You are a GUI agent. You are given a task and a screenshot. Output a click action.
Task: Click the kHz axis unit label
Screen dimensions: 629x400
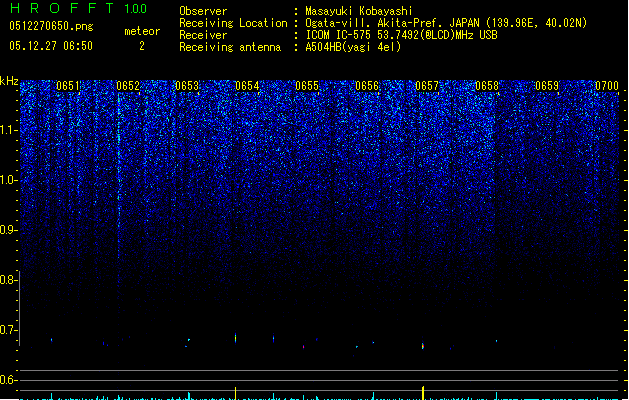point(9,81)
